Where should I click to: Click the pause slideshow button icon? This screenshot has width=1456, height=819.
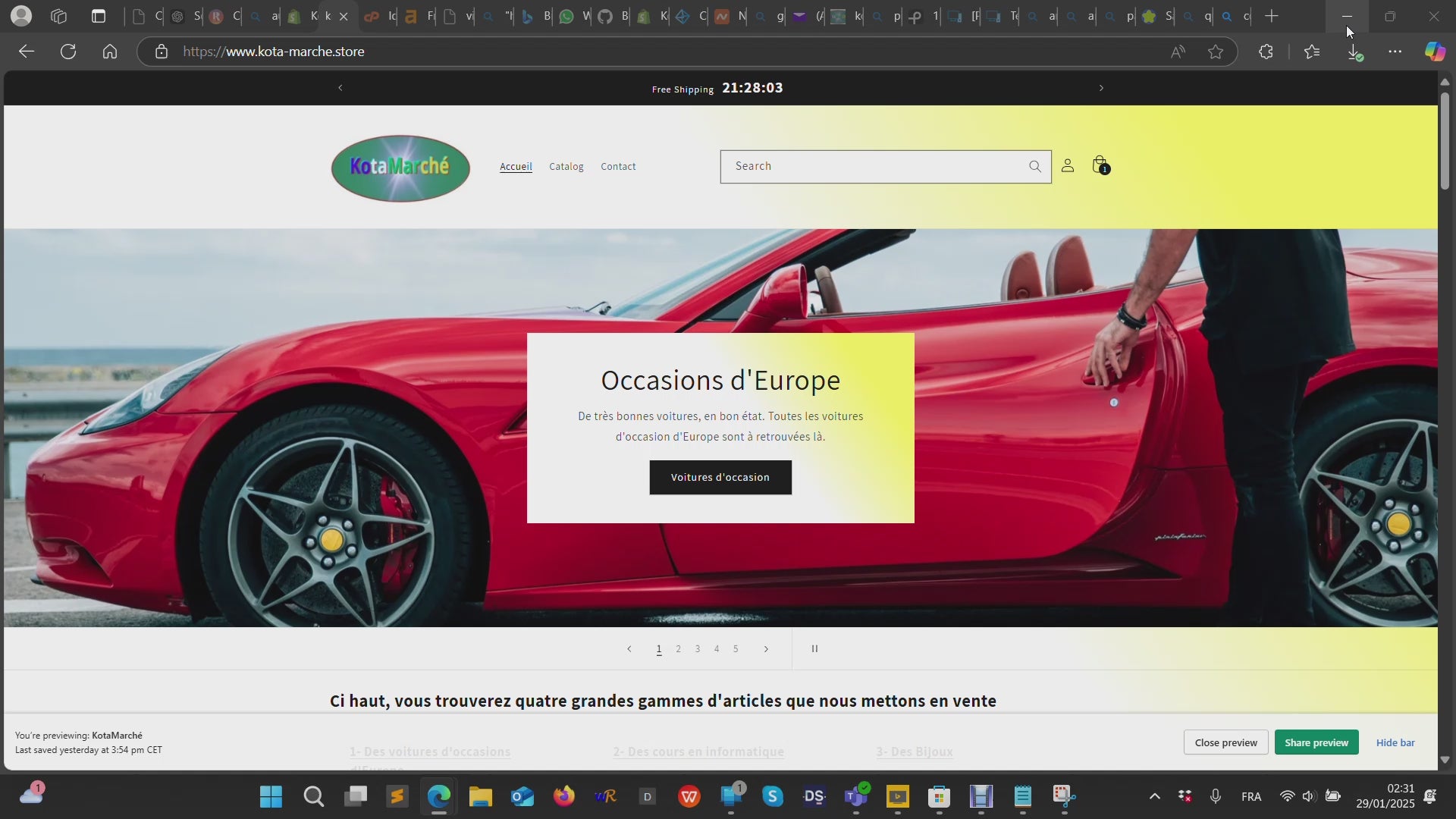point(814,648)
